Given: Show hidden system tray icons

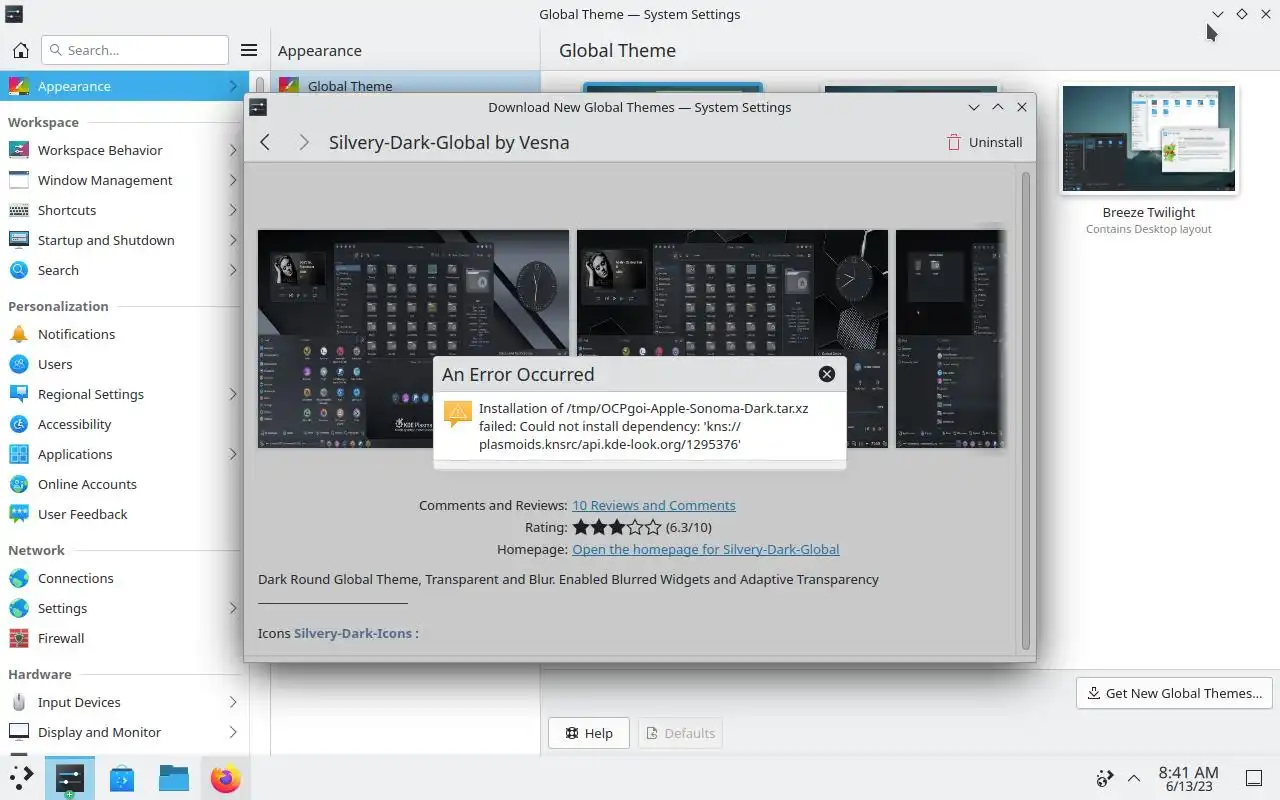Looking at the screenshot, I should coord(1134,778).
